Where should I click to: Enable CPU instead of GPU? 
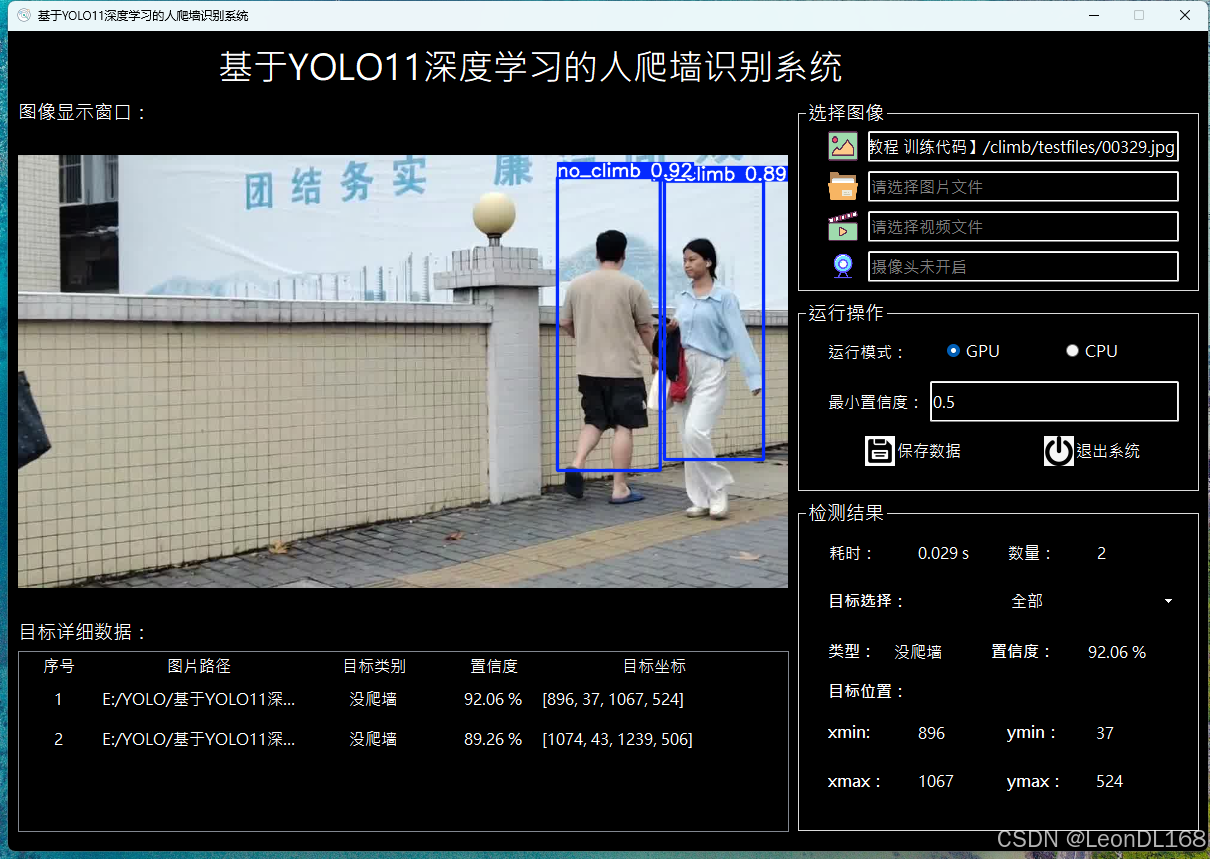click(1072, 350)
